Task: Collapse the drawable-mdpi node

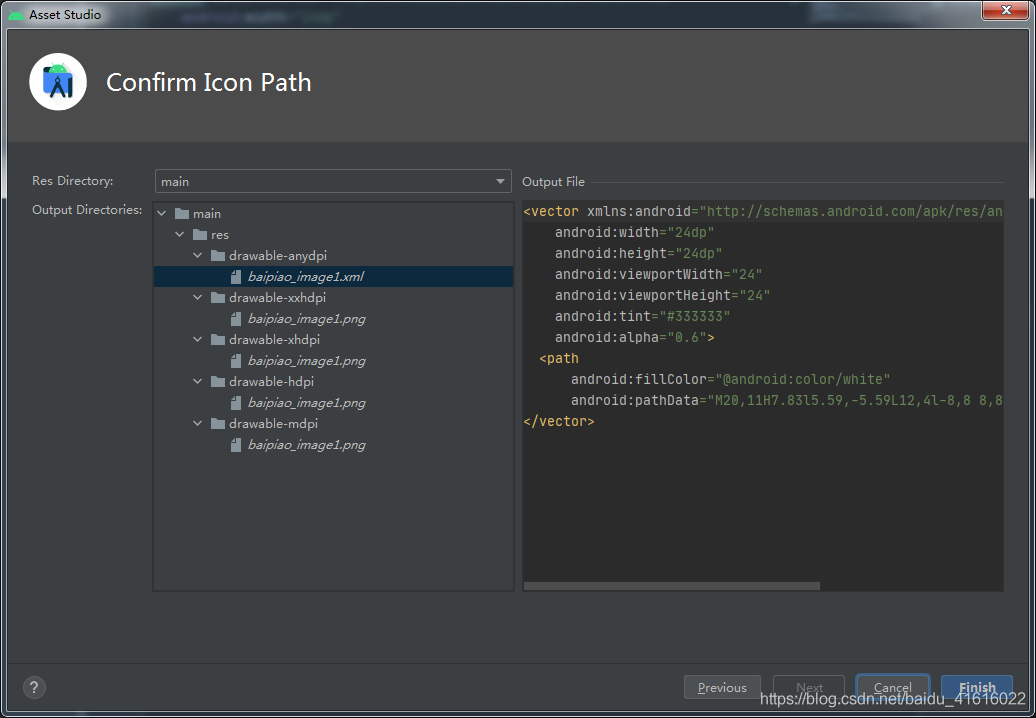Action: click(198, 423)
